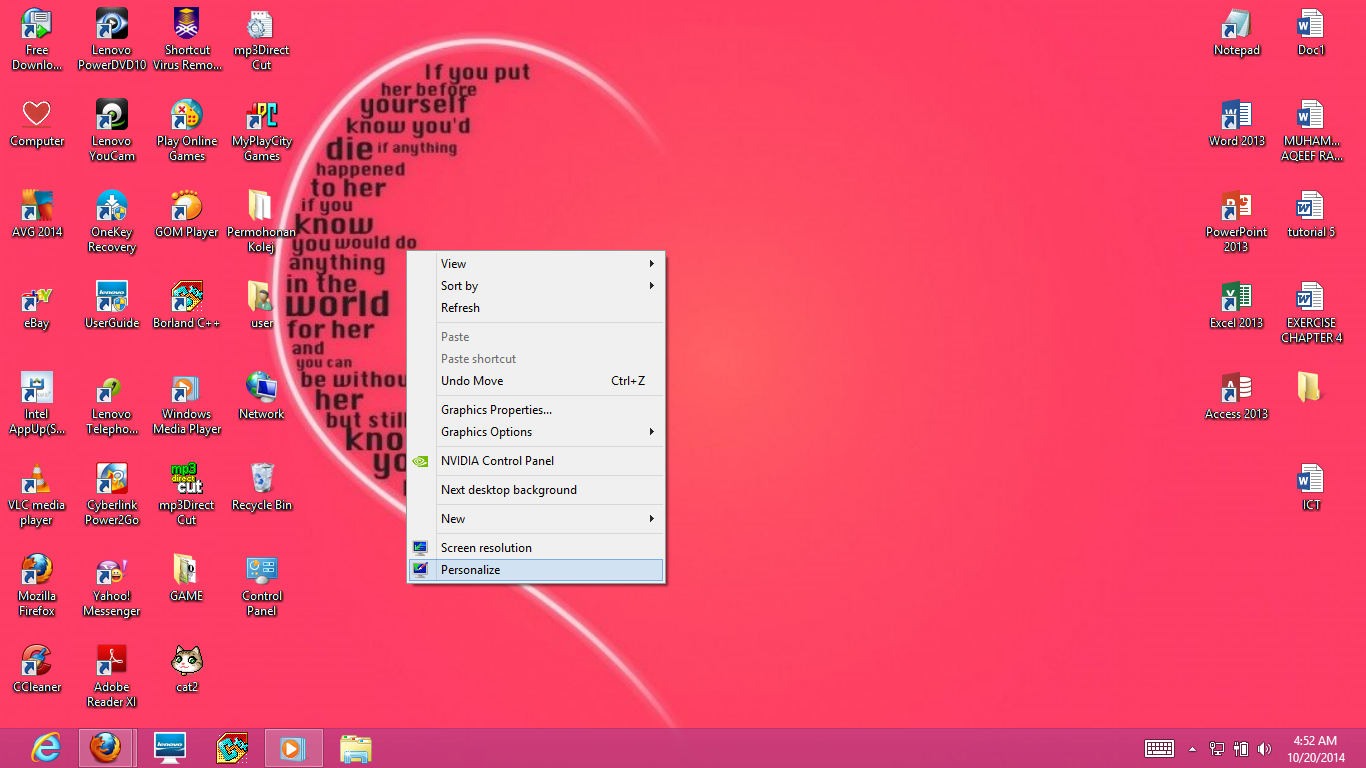Open File Explorer on the taskbar

click(x=355, y=748)
